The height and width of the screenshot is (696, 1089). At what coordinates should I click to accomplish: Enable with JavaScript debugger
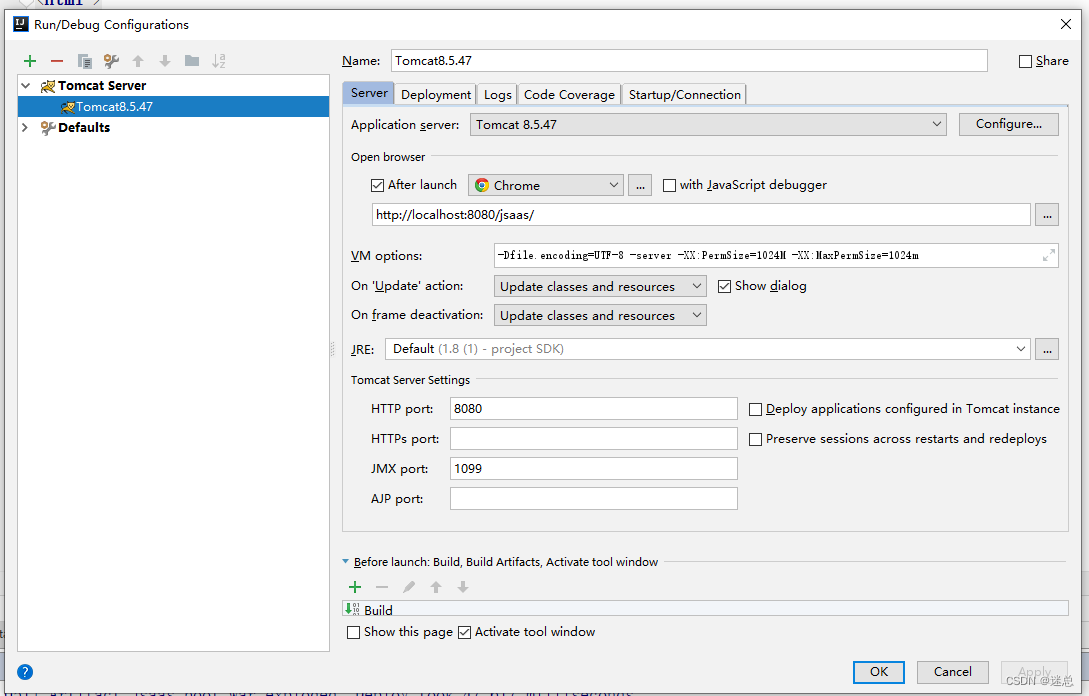(x=670, y=185)
